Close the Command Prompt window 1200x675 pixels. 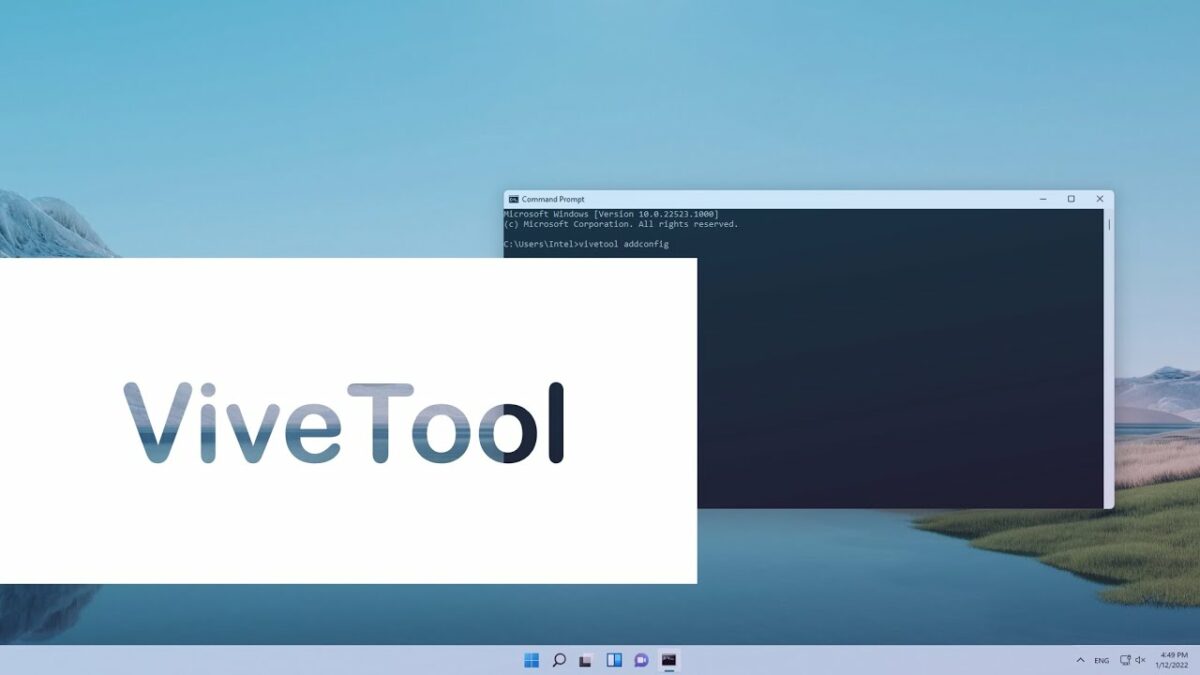1100,199
